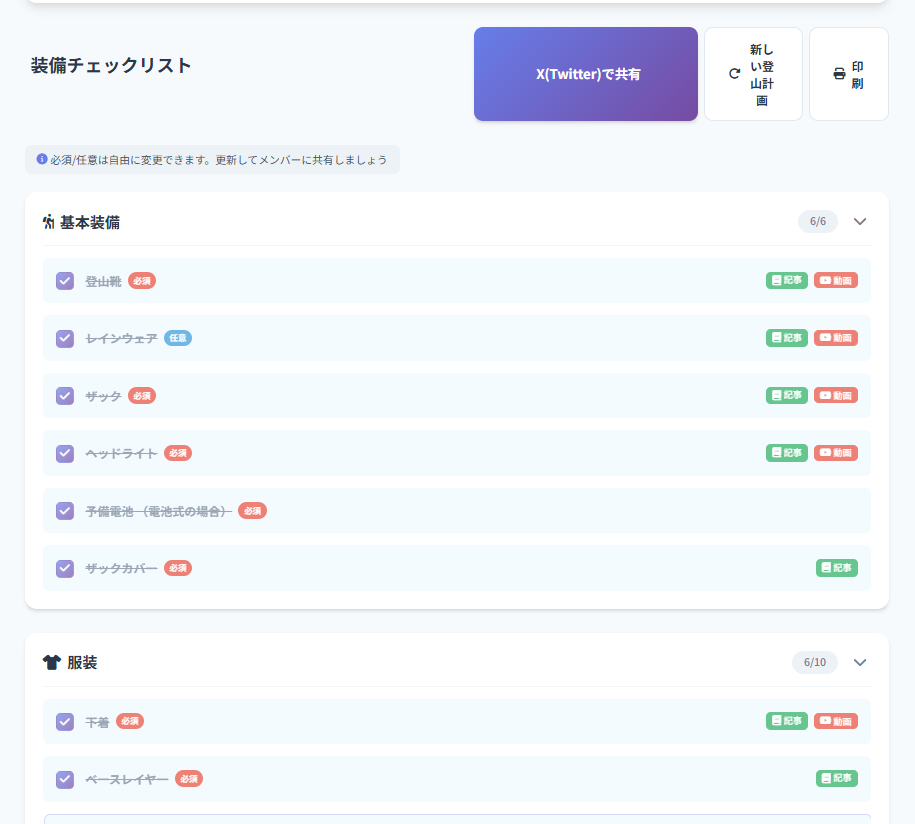Viewport: 915px width, 824px height.
Task: Open the 記事 badge for ベースレイヤー
Action: pyautogui.click(x=836, y=778)
